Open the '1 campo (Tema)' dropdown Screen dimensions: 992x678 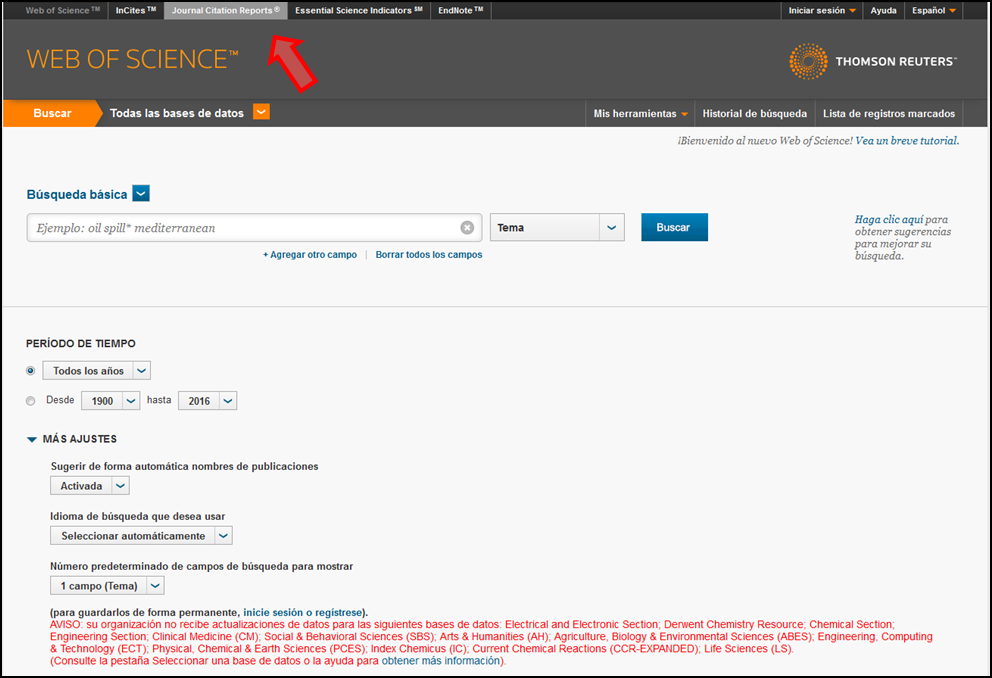107,586
